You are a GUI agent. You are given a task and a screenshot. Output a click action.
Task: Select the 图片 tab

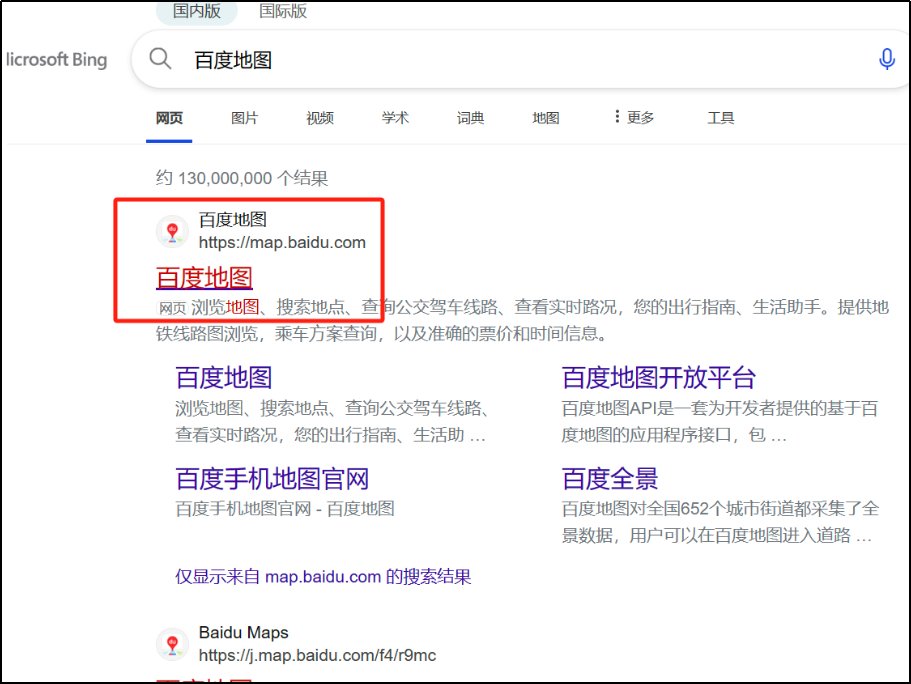(245, 118)
